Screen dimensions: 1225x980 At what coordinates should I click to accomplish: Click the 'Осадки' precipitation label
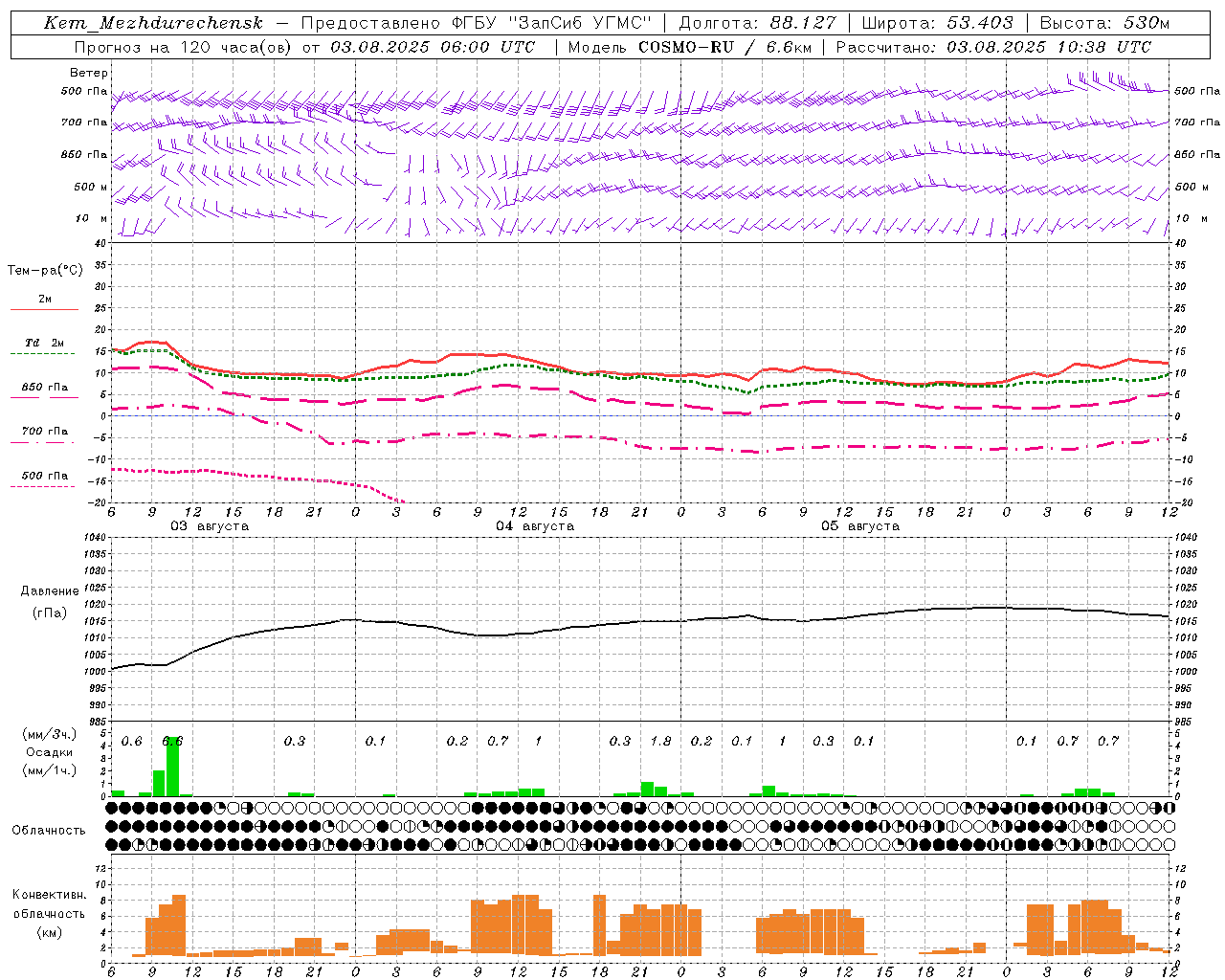coord(50,752)
